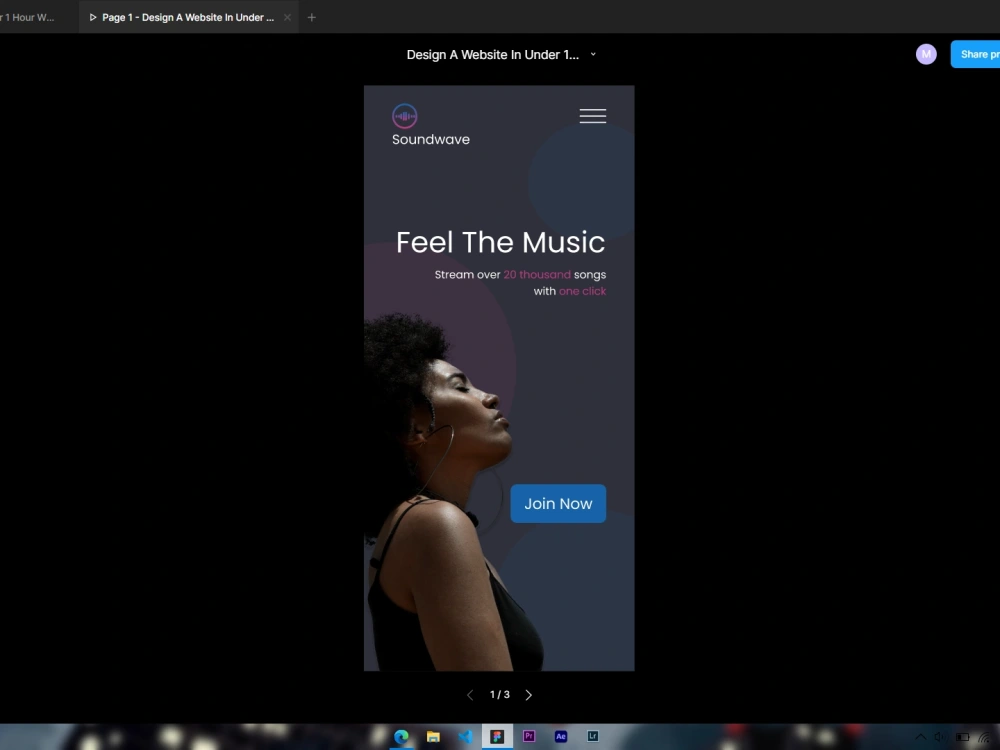This screenshot has width=1000, height=750.
Task: Open Adobe Premiere Pro from the taskbar
Action: 529,736
